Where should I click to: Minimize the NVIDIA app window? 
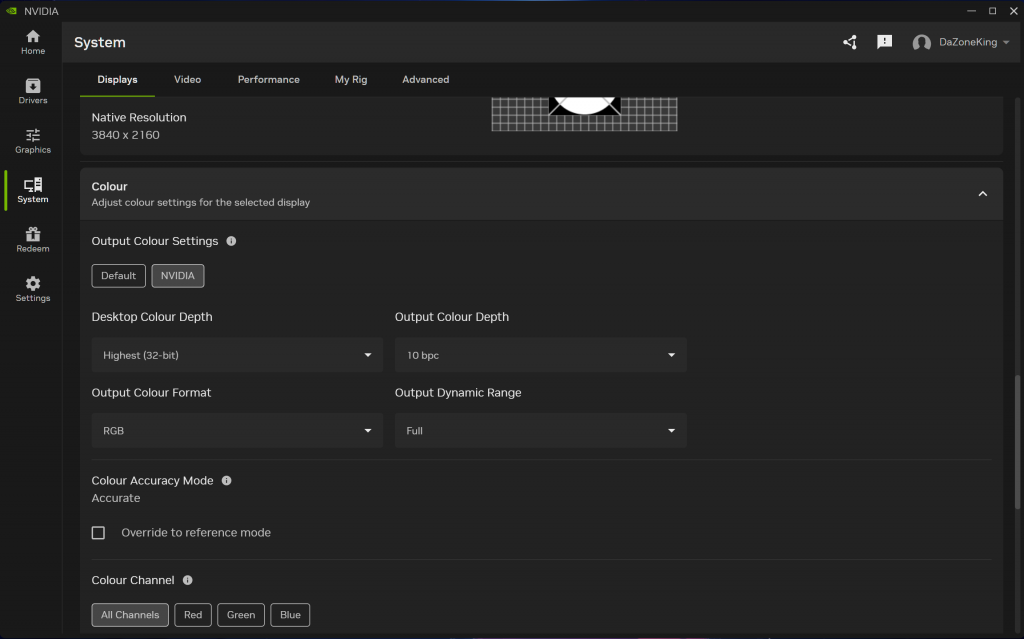click(x=971, y=11)
